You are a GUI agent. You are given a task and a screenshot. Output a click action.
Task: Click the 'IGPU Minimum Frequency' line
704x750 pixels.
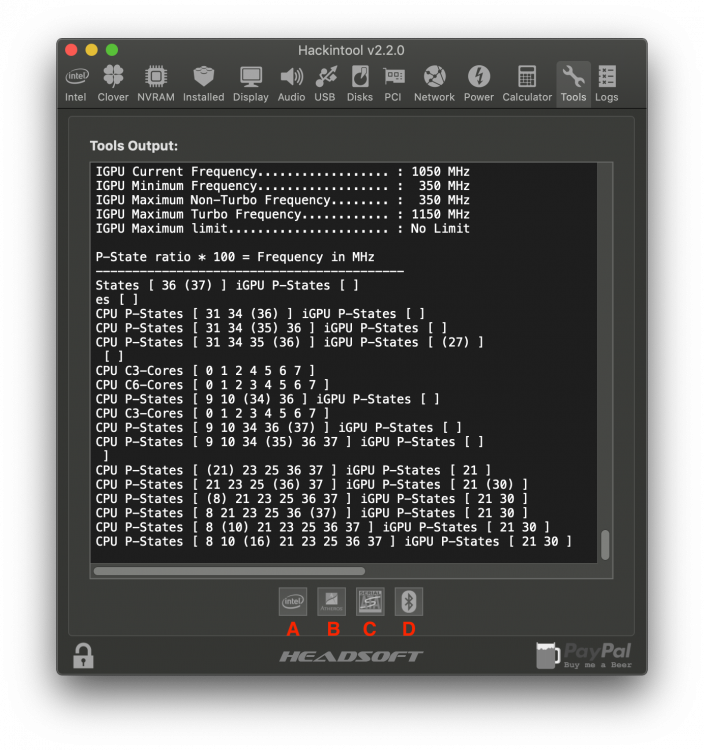click(x=283, y=186)
